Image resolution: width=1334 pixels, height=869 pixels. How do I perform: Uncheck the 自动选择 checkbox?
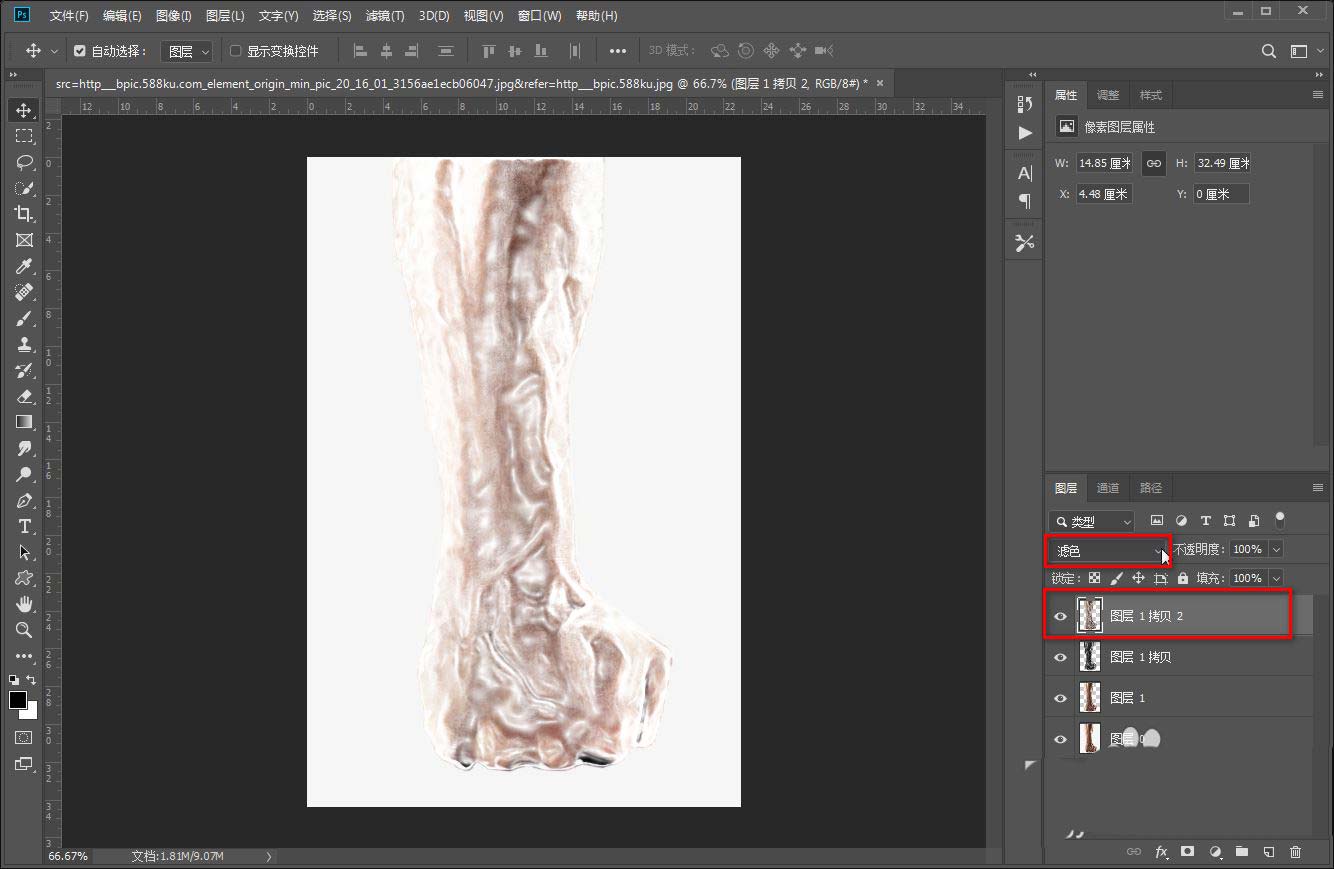coord(81,51)
